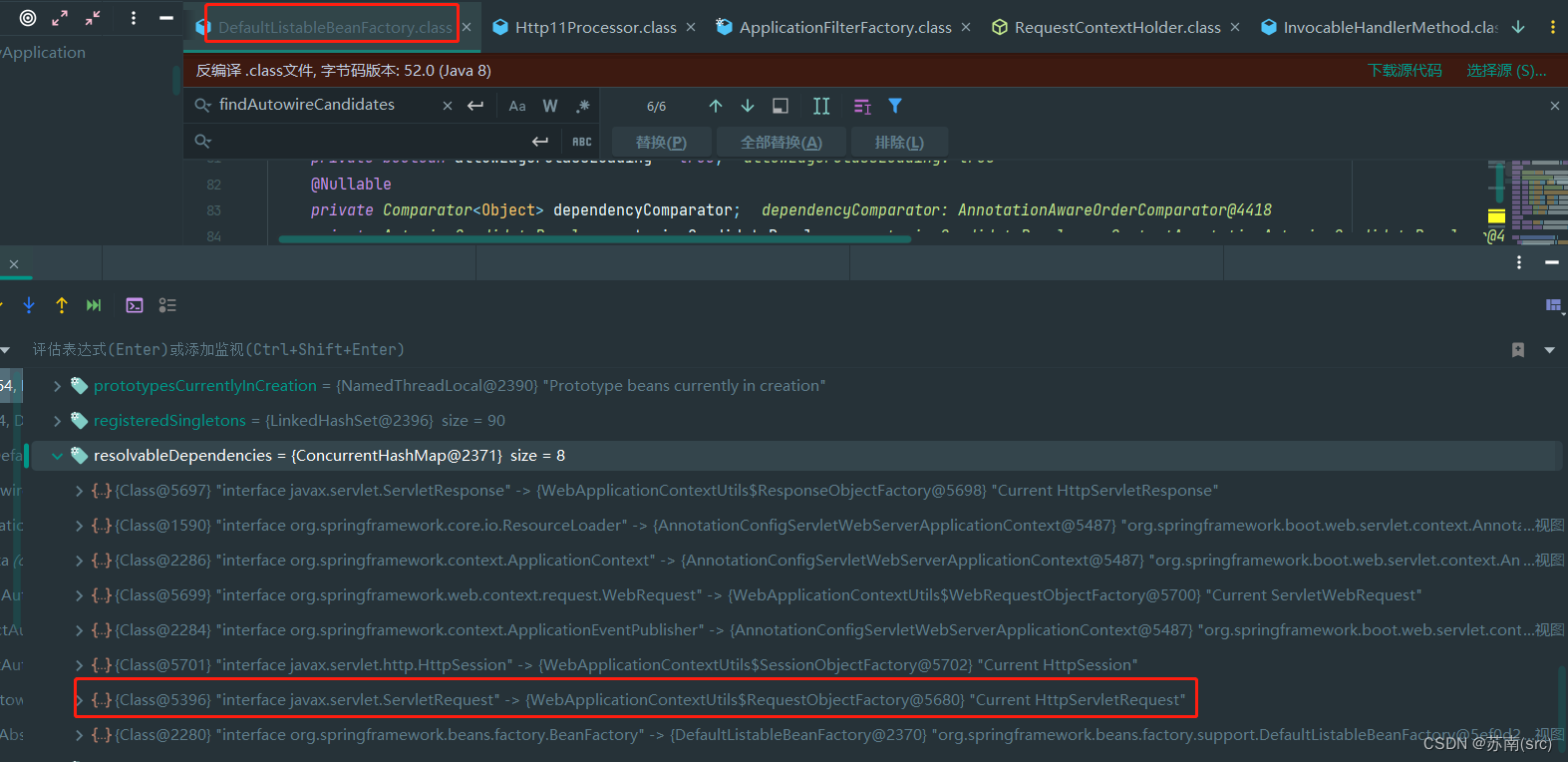Viewport: 1568px width, 762px height.
Task: Minimize the debug tool window
Action: [1552, 262]
